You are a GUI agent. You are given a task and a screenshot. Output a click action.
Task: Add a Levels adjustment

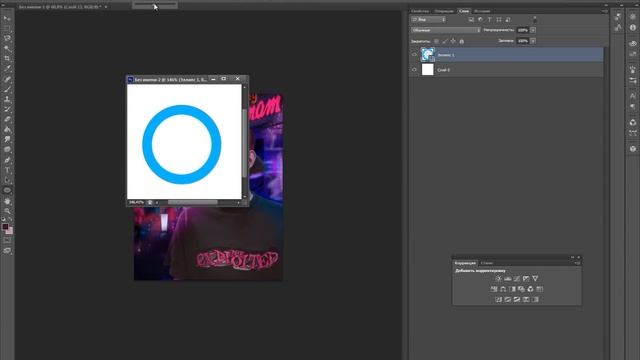(508, 278)
